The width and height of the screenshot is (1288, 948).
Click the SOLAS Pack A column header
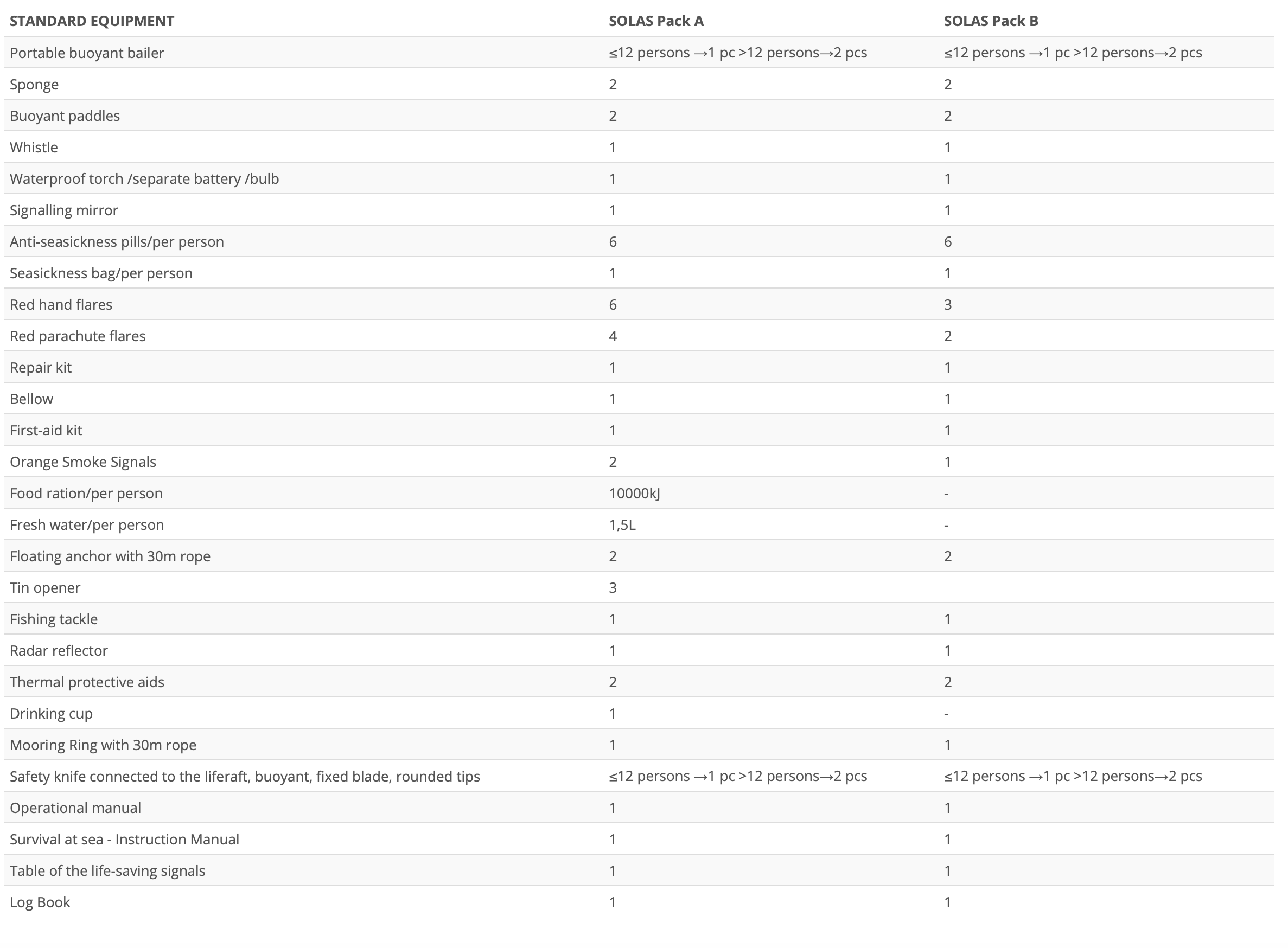click(656, 21)
